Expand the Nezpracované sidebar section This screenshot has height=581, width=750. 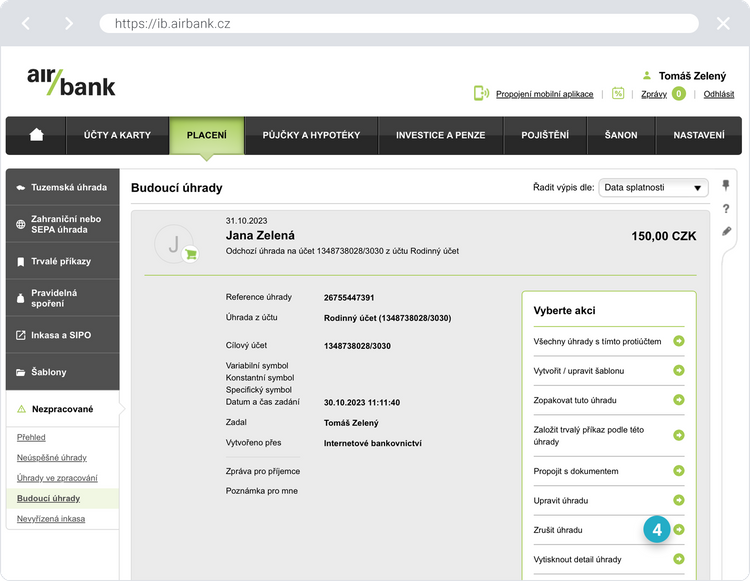(x=62, y=409)
